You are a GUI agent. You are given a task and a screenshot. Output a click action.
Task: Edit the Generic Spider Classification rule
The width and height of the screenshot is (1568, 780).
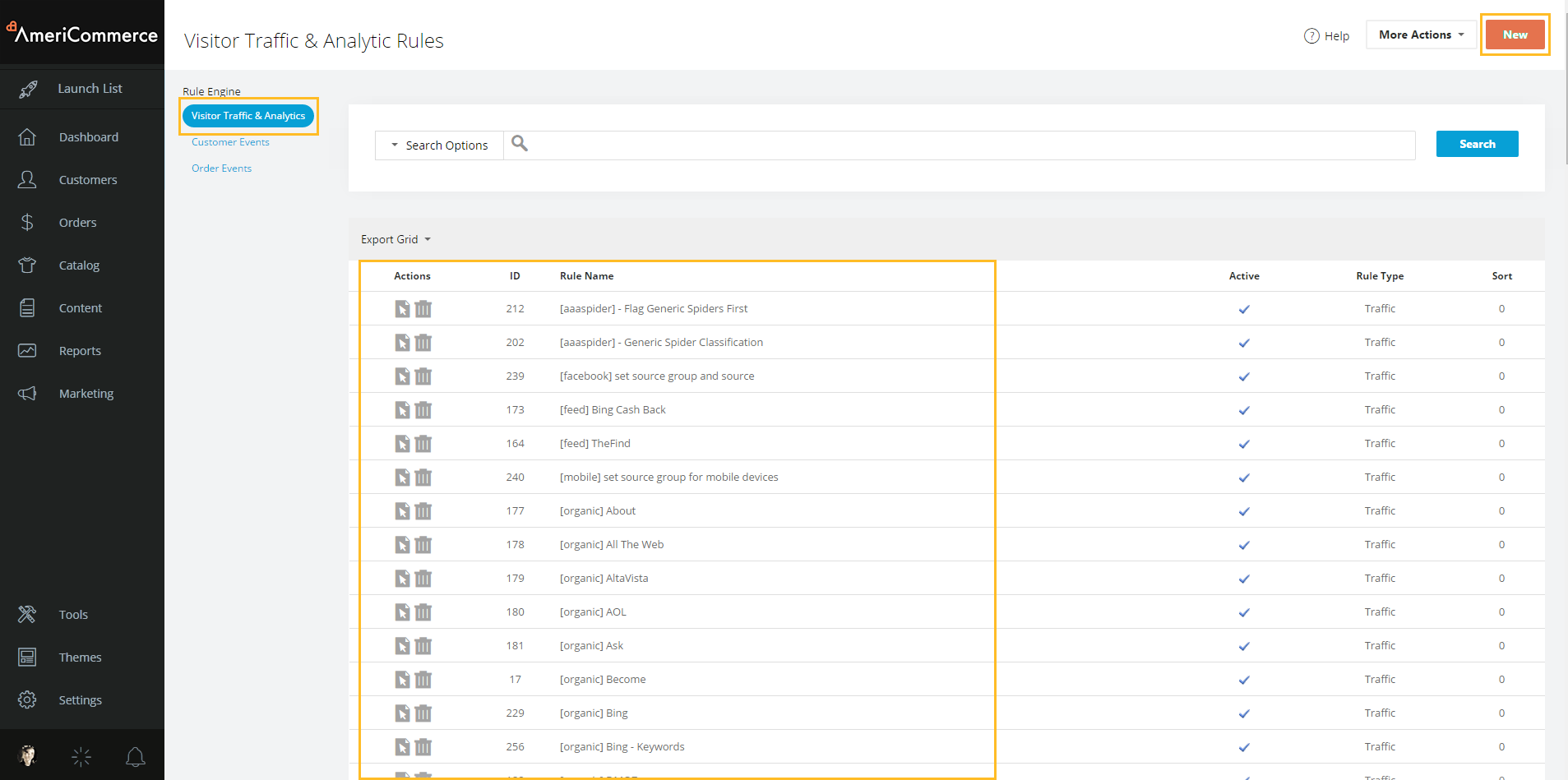(402, 343)
